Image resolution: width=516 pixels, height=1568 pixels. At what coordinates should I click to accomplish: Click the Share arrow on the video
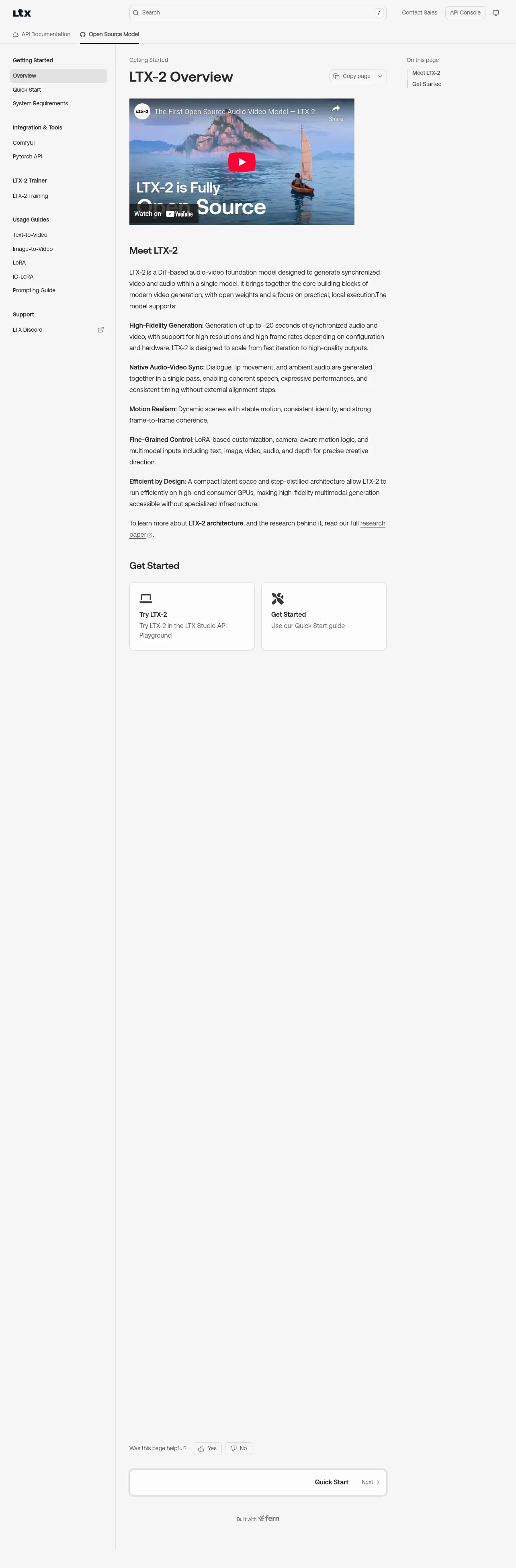(336, 112)
